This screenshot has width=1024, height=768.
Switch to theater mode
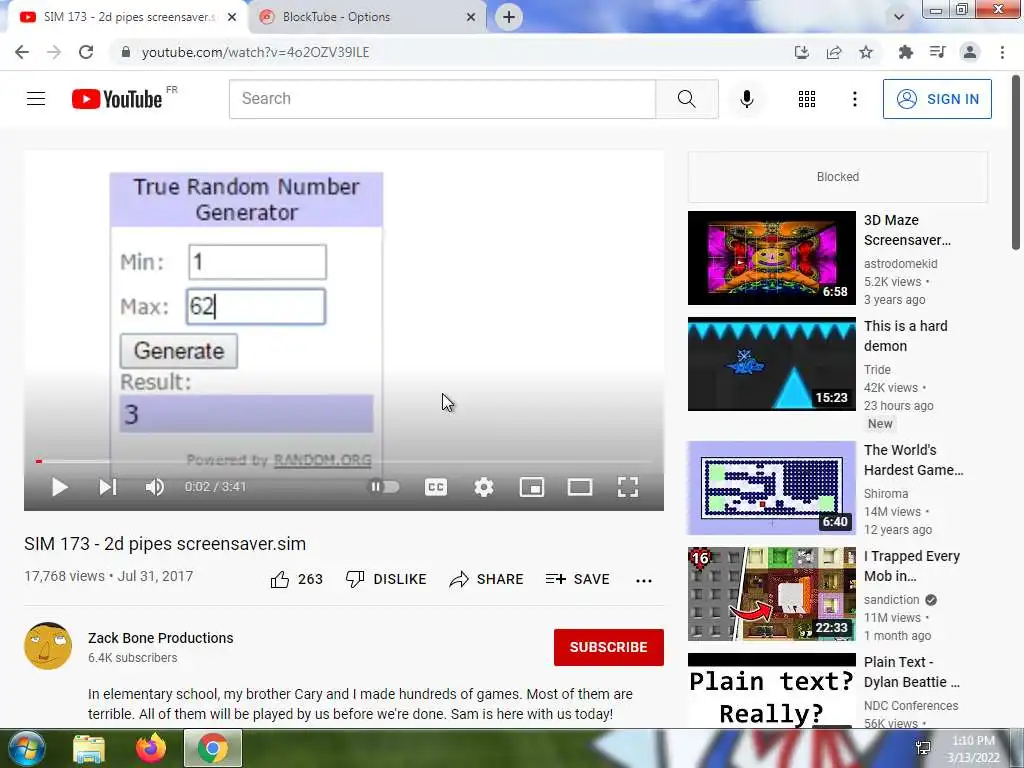point(580,487)
